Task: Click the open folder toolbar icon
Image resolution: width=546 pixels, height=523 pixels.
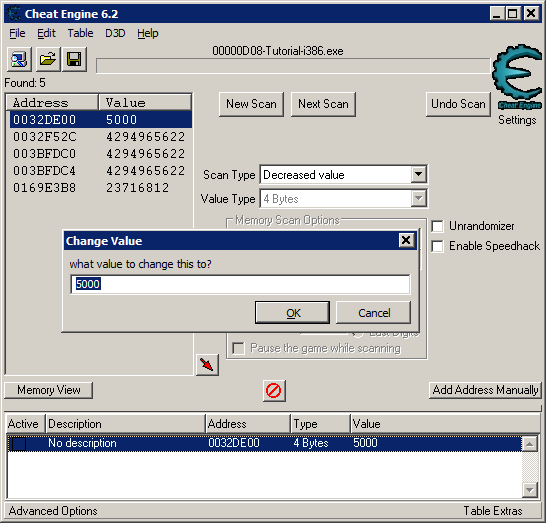Action: coord(47,60)
